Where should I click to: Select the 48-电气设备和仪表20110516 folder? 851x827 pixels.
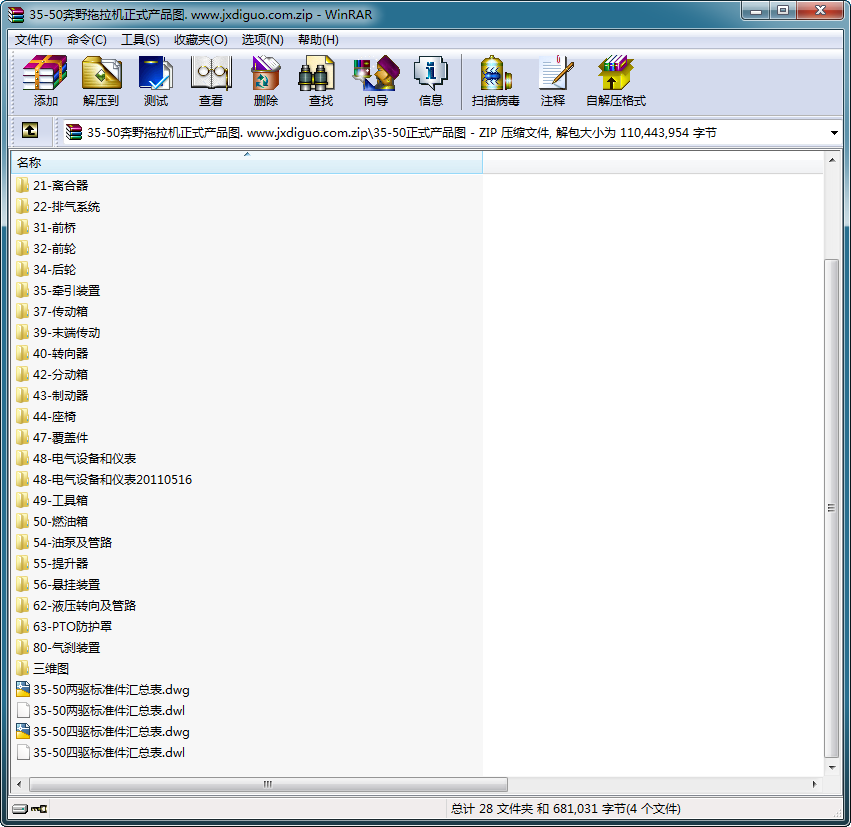point(112,480)
